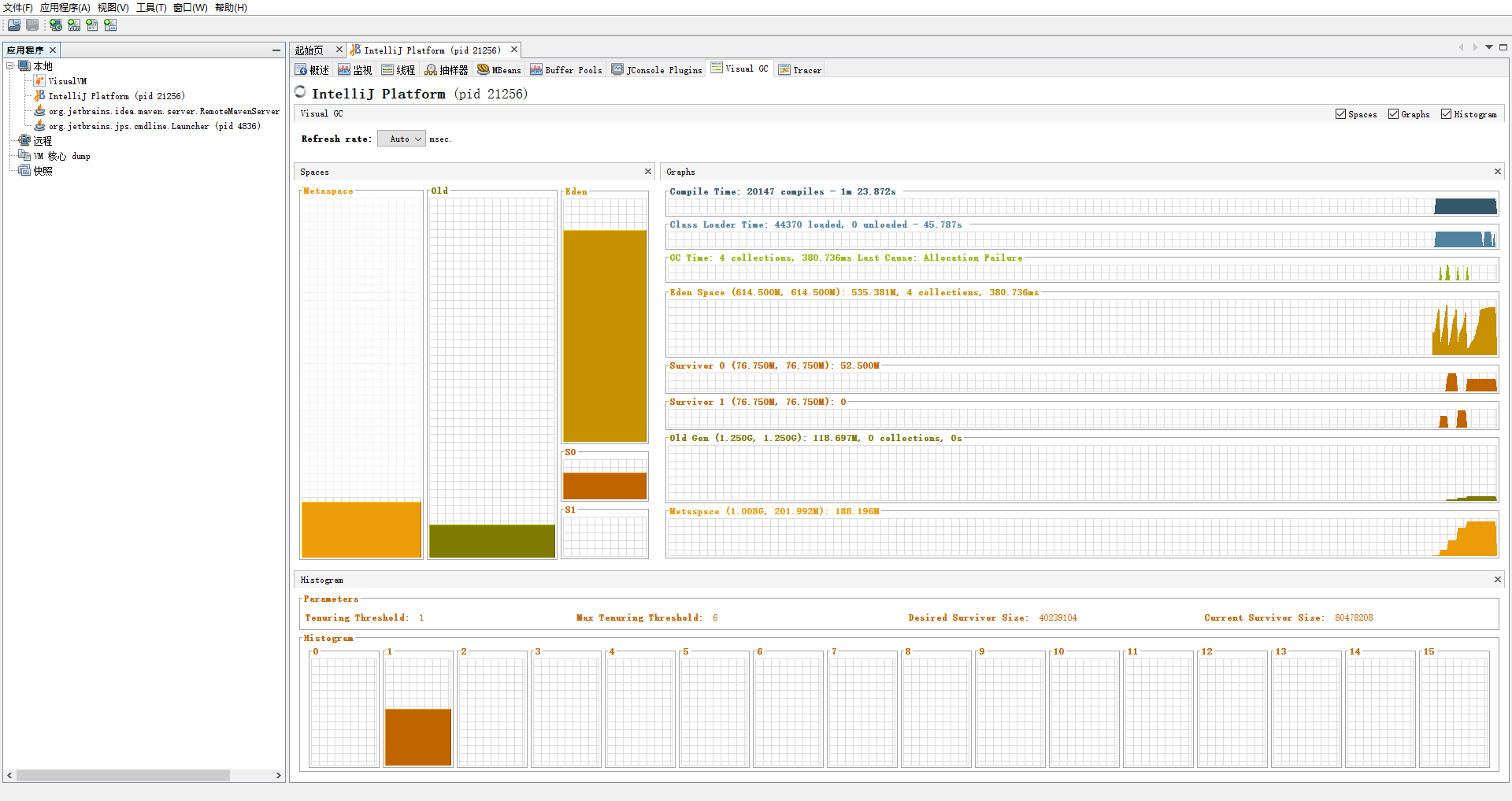This screenshot has width=1512, height=801.
Task: Click histogram age 1 bar
Action: click(418, 737)
